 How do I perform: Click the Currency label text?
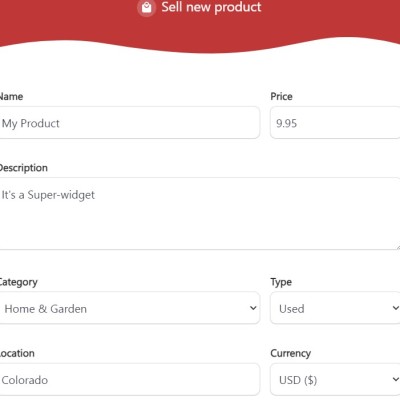coord(291,353)
